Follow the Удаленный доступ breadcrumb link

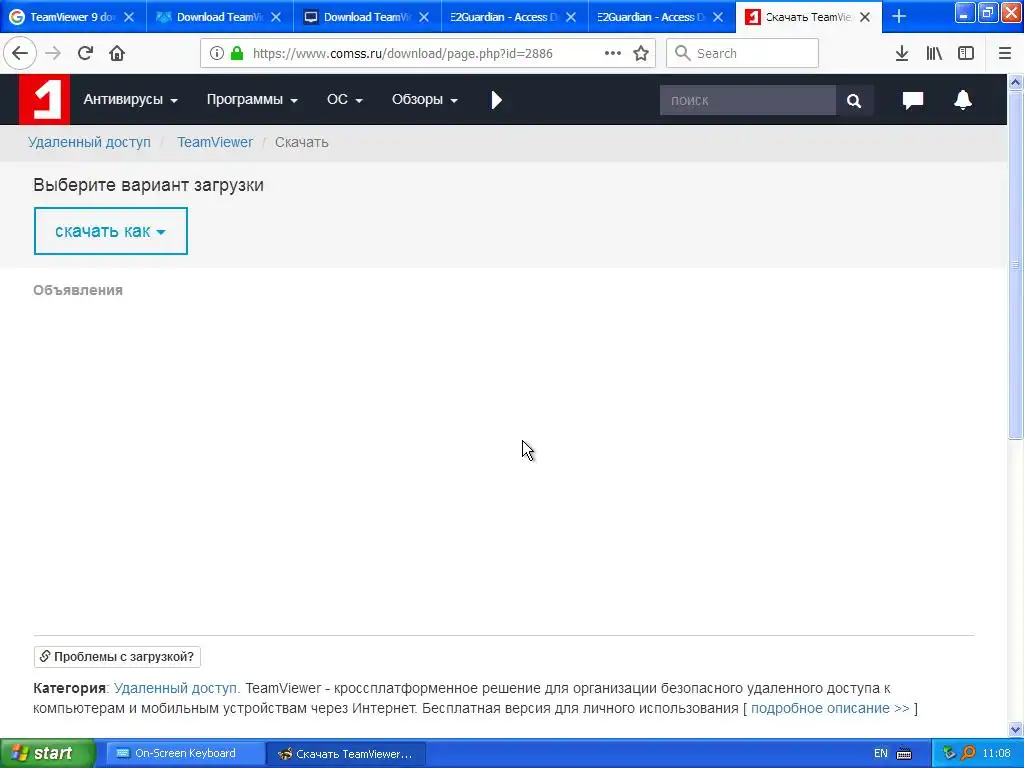89,142
